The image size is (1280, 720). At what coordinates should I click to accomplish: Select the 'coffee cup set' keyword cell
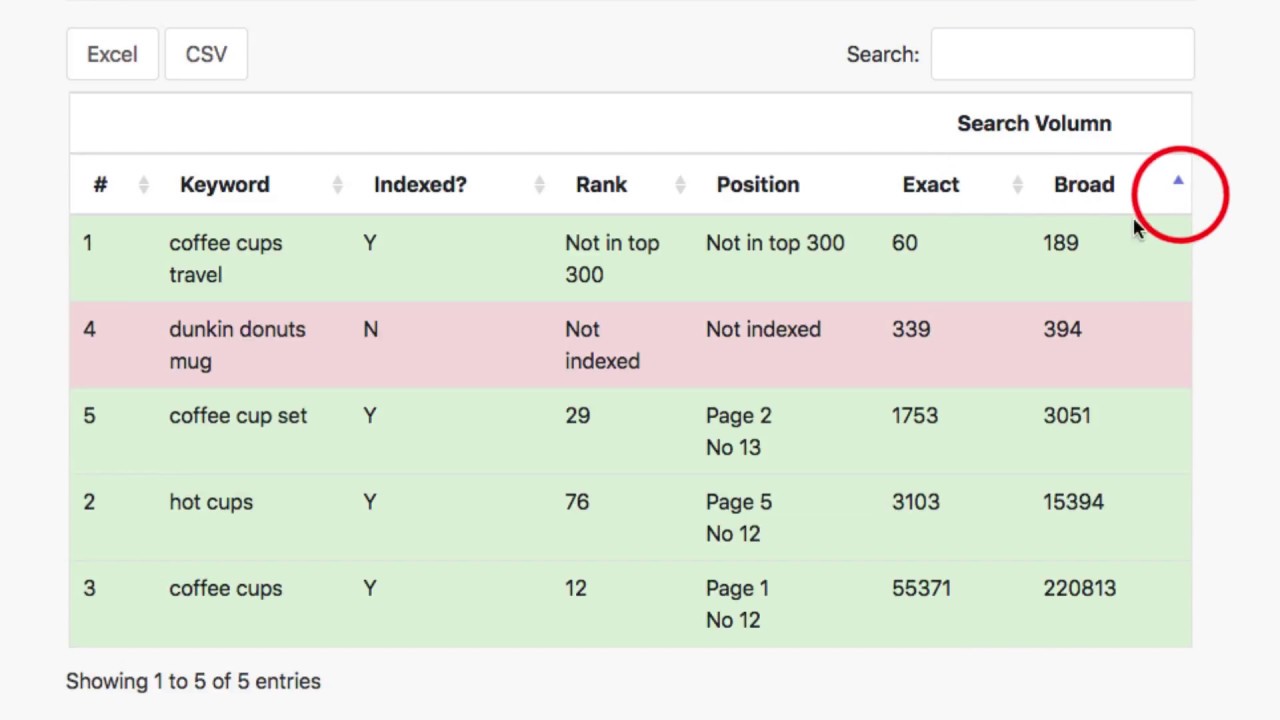pyautogui.click(x=238, y=416)
